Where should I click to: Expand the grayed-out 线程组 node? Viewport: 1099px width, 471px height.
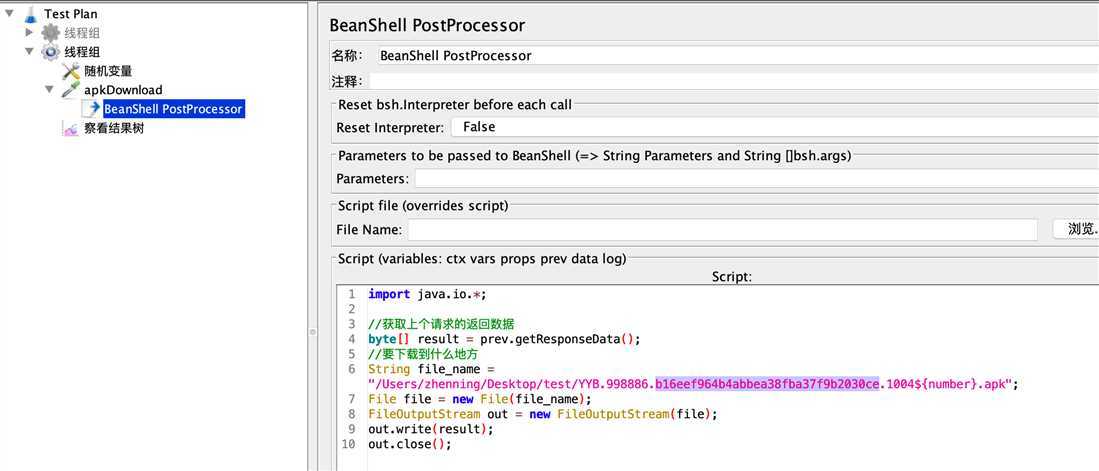pyautogui.click(x=29, y=32)
